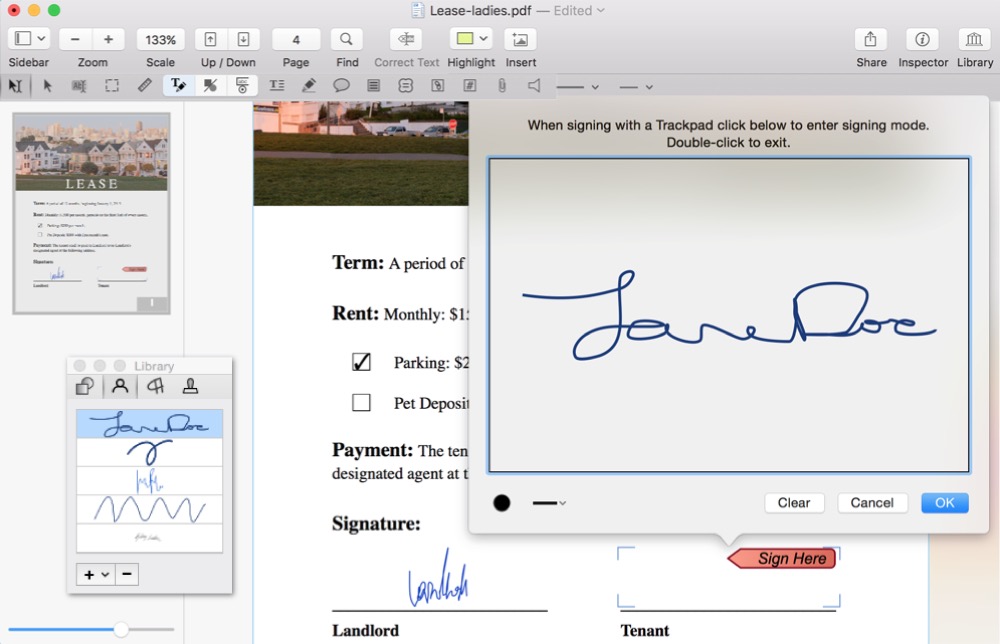This screenshot has height=644, width=1000.
Task: Open the Find search tool
Action: click(346, 40)
